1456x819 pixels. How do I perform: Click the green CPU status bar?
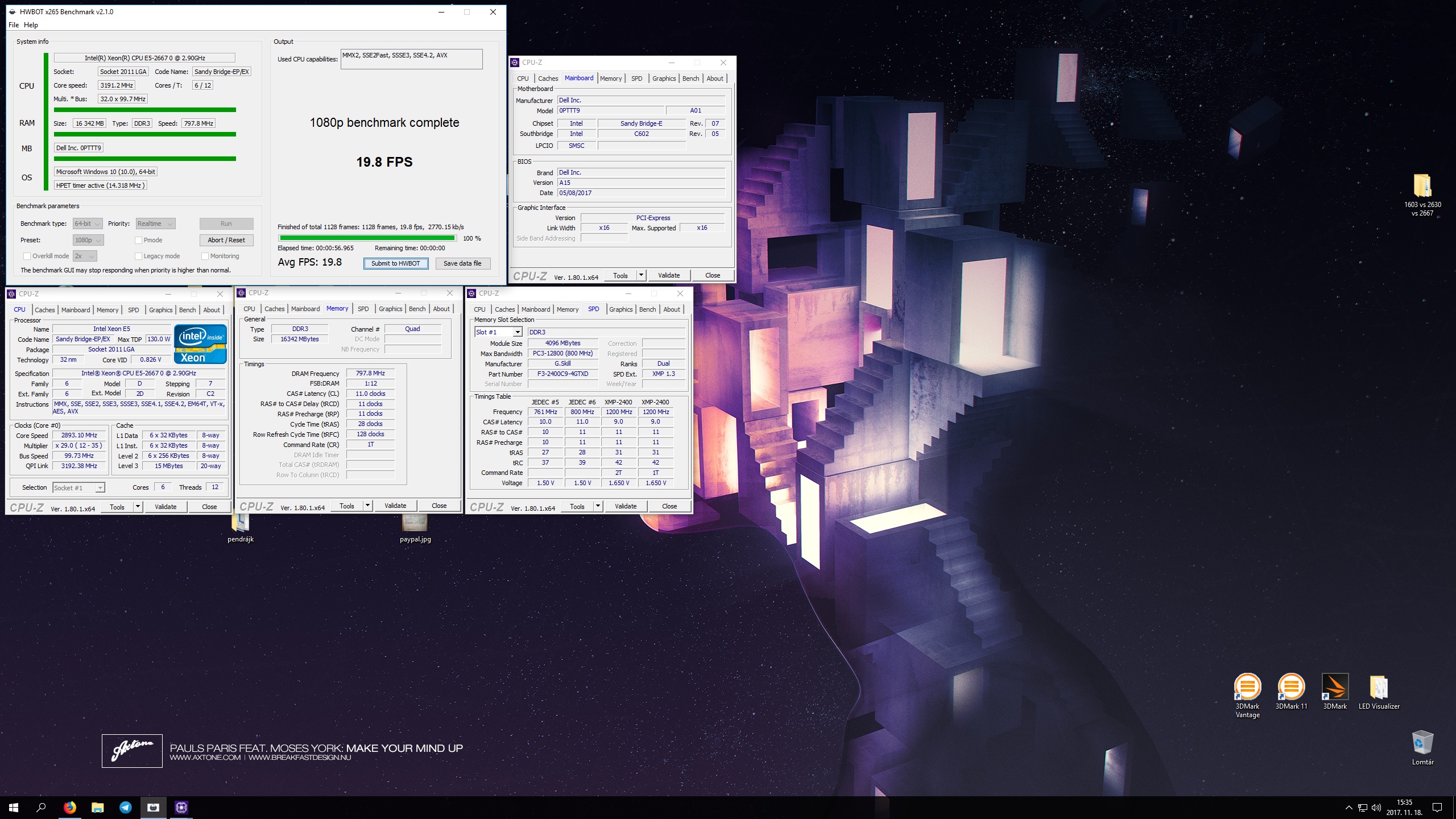[x=145, y=110]
